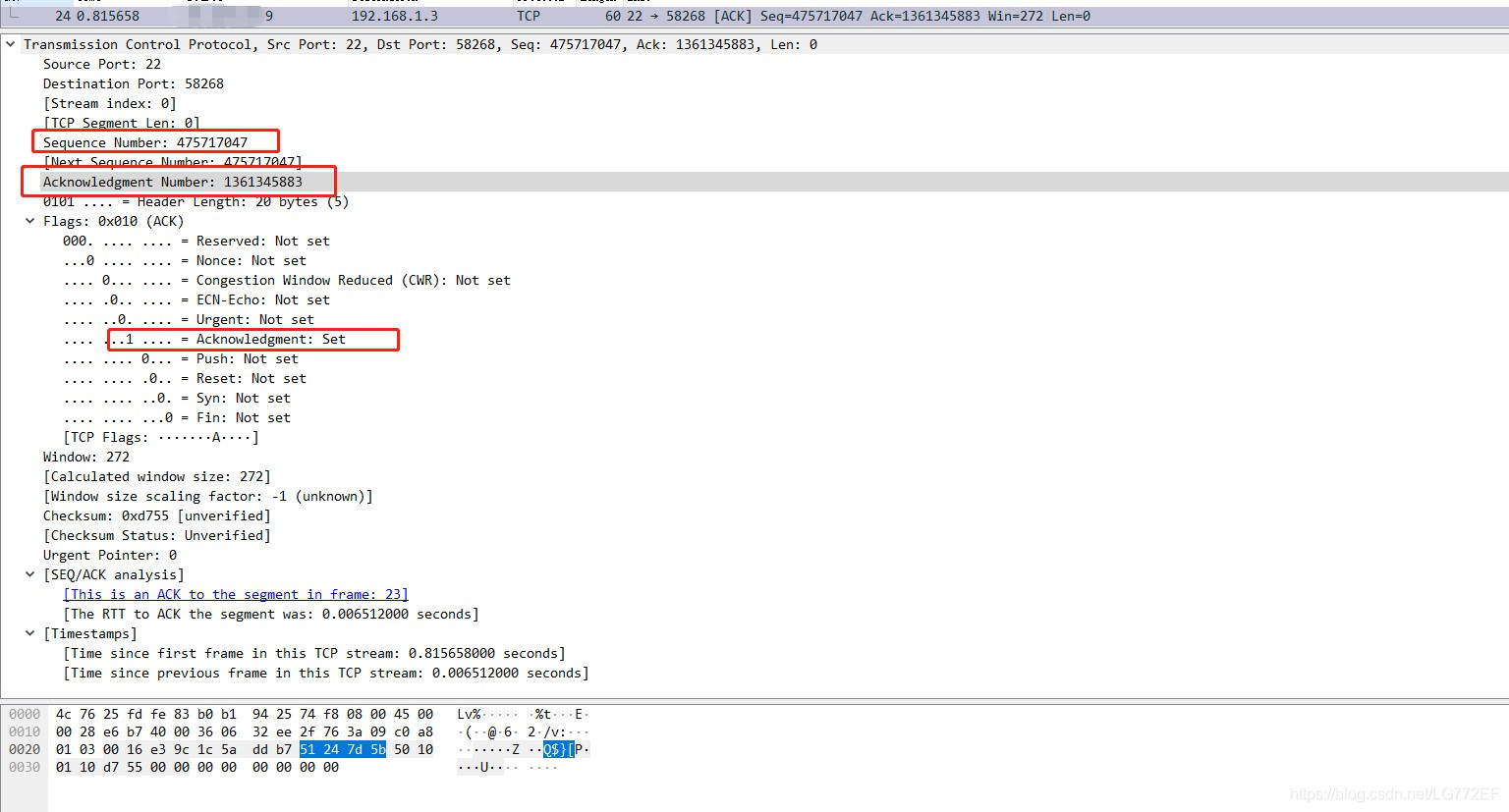Click highlighted hex bytes 51 24 7d 5b
1509x812 pixels.
[343, 749]
